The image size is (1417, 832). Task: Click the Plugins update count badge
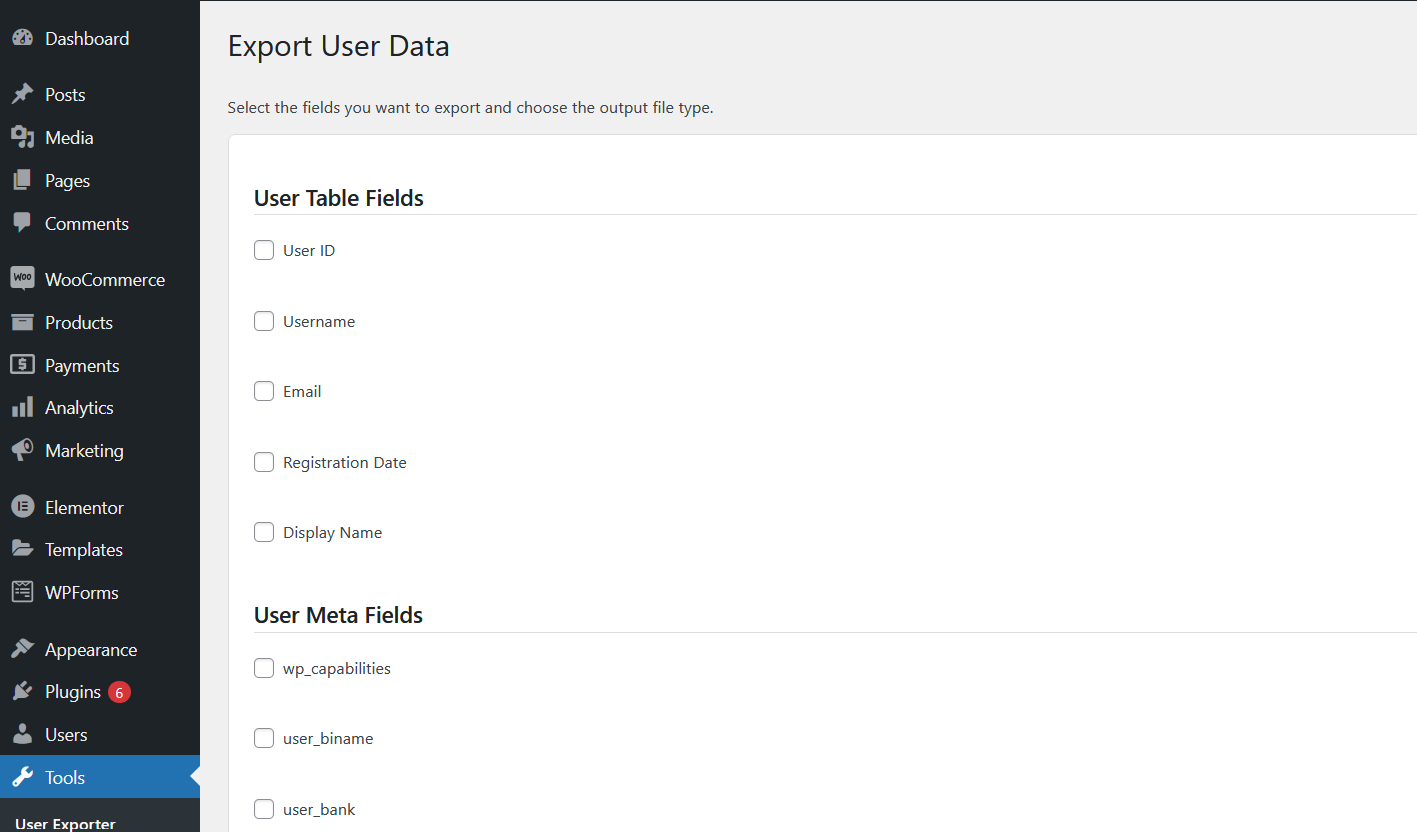(x=119, y=692)
